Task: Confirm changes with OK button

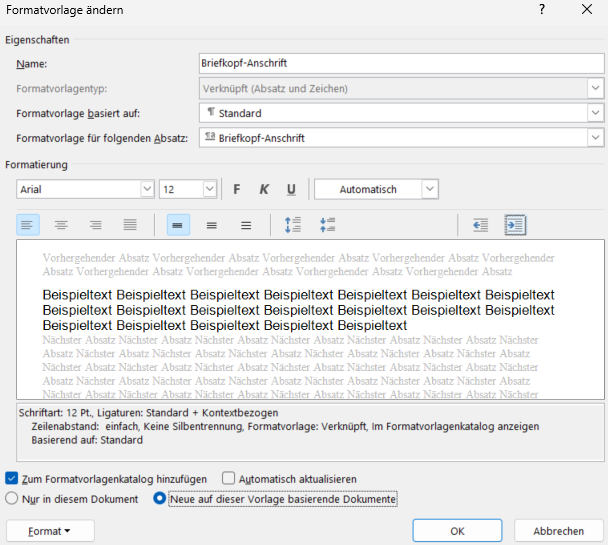Action: click(456, 531)
